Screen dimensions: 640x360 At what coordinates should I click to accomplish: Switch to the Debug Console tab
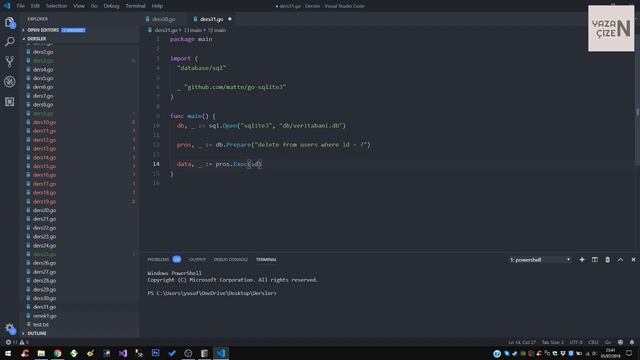click(x=231, y=260)
